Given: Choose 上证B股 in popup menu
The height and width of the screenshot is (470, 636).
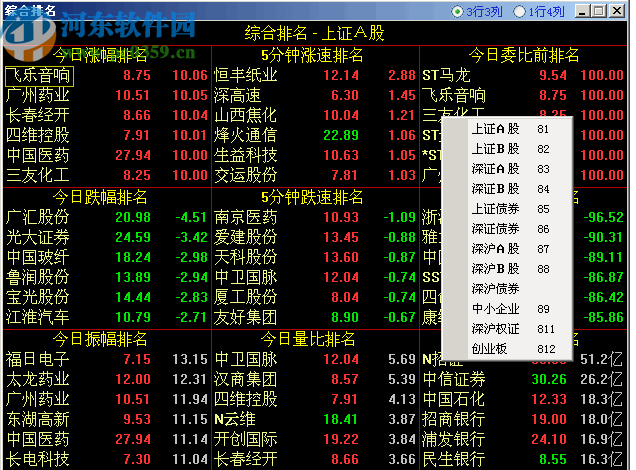Looking at the screenshot, I should click(x=507, y=149).
